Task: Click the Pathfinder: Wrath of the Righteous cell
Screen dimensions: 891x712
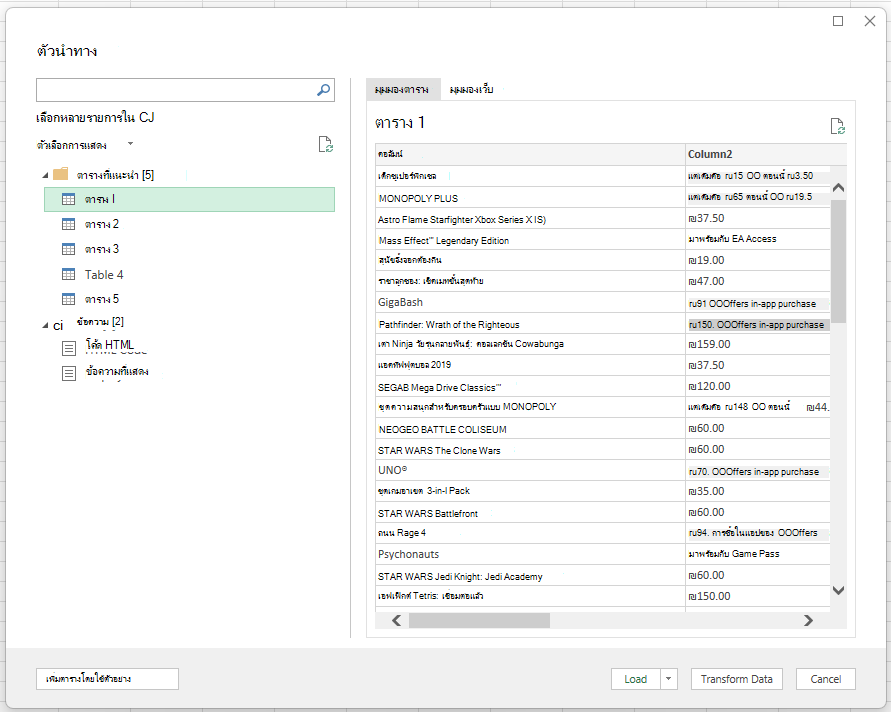Action: tap(531, 324)
